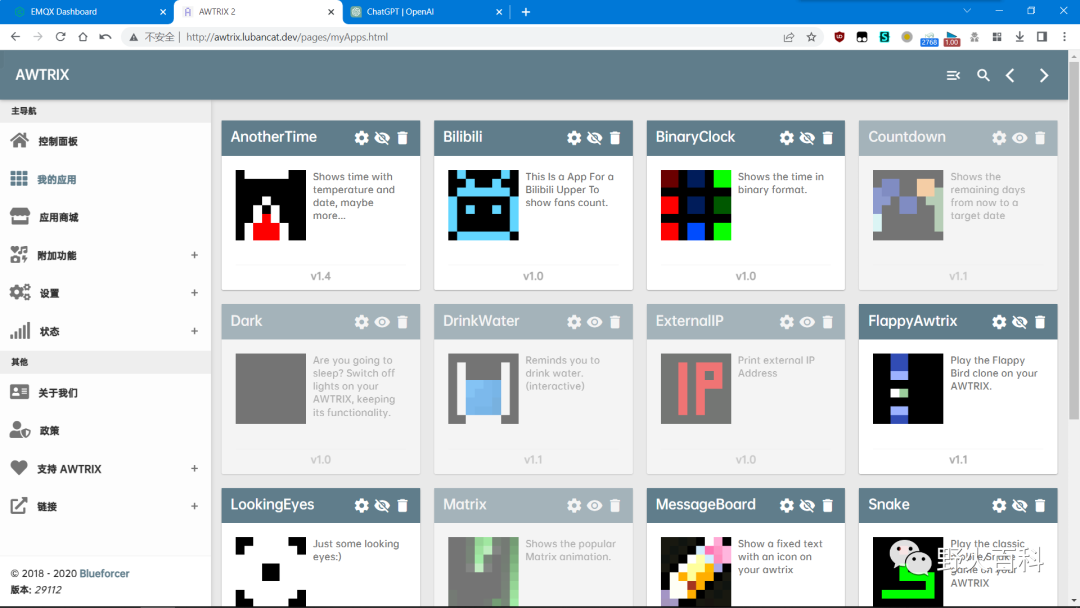Delete the Snake app
The width and height of the screenshot is (1080, 608).
pos(1040,505)
